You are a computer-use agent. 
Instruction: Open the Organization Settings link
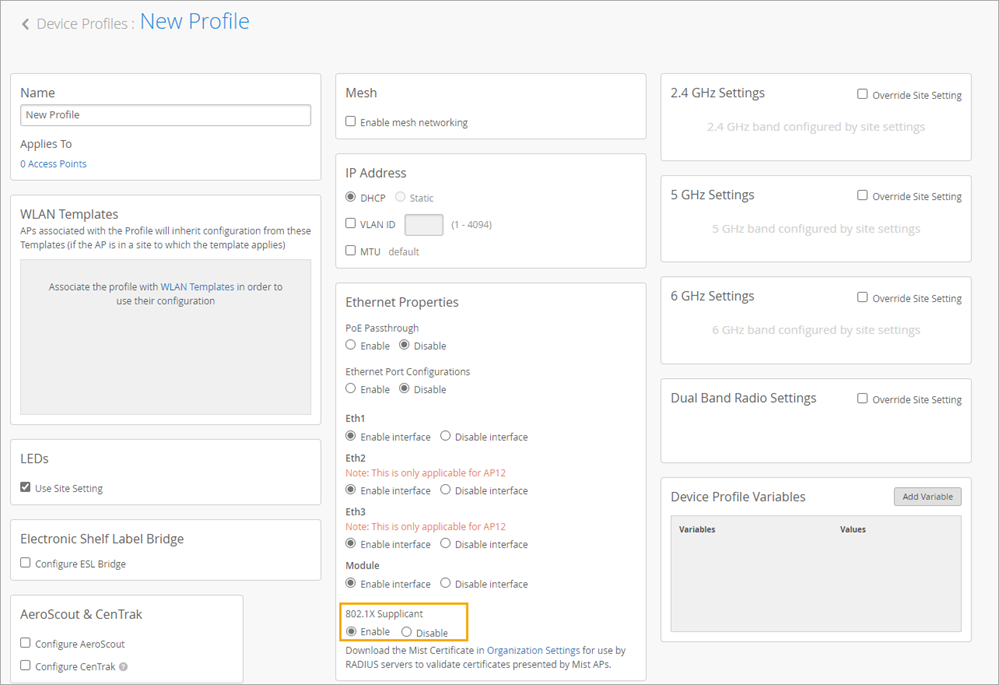click(533, 650)
